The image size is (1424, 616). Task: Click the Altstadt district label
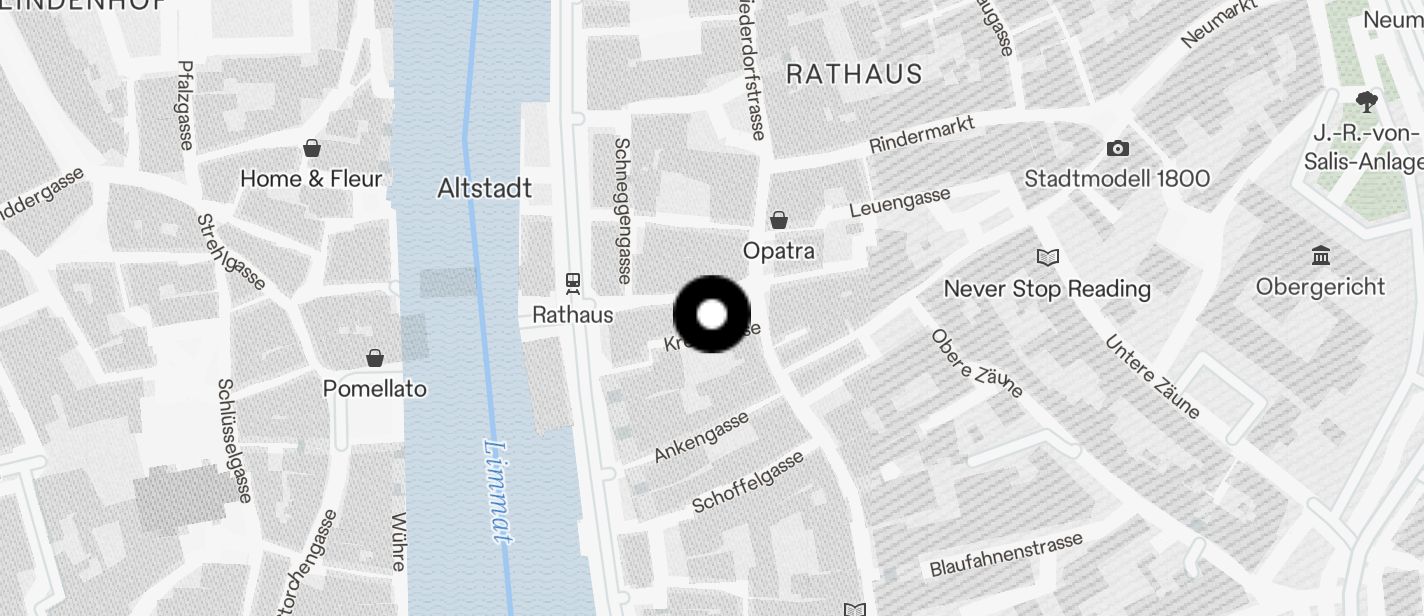[x=485, y=189]
